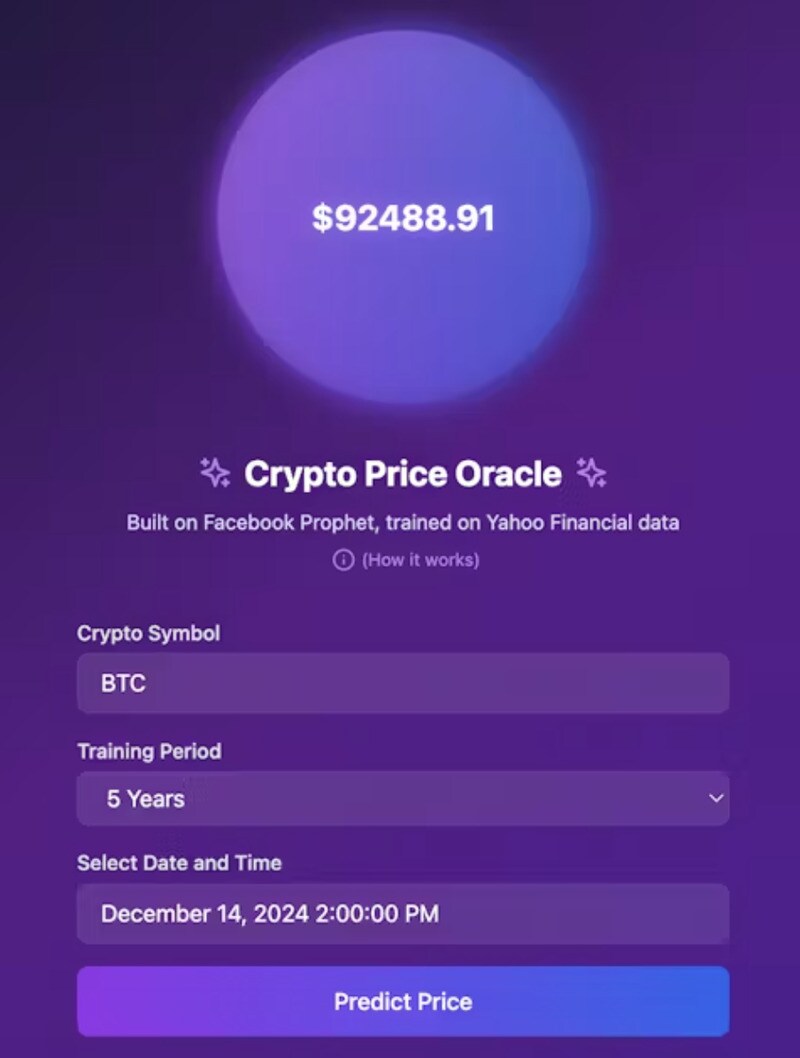This screenshot has height=1058, width=800.
Task: Click the sparkle icon left of the title
Action: tap(215, 472)
